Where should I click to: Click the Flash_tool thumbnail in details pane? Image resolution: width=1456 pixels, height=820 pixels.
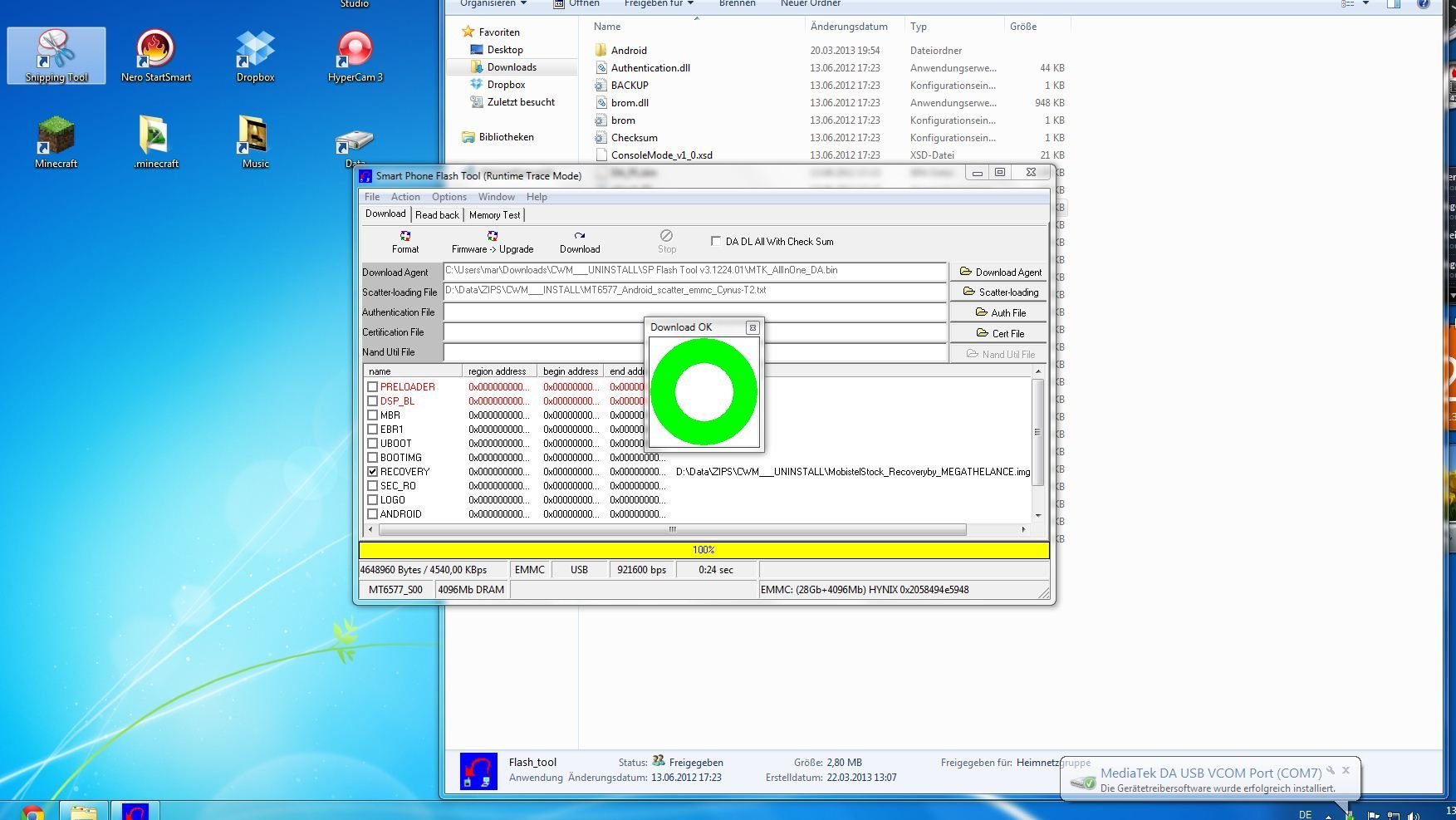tap(478, 771)
